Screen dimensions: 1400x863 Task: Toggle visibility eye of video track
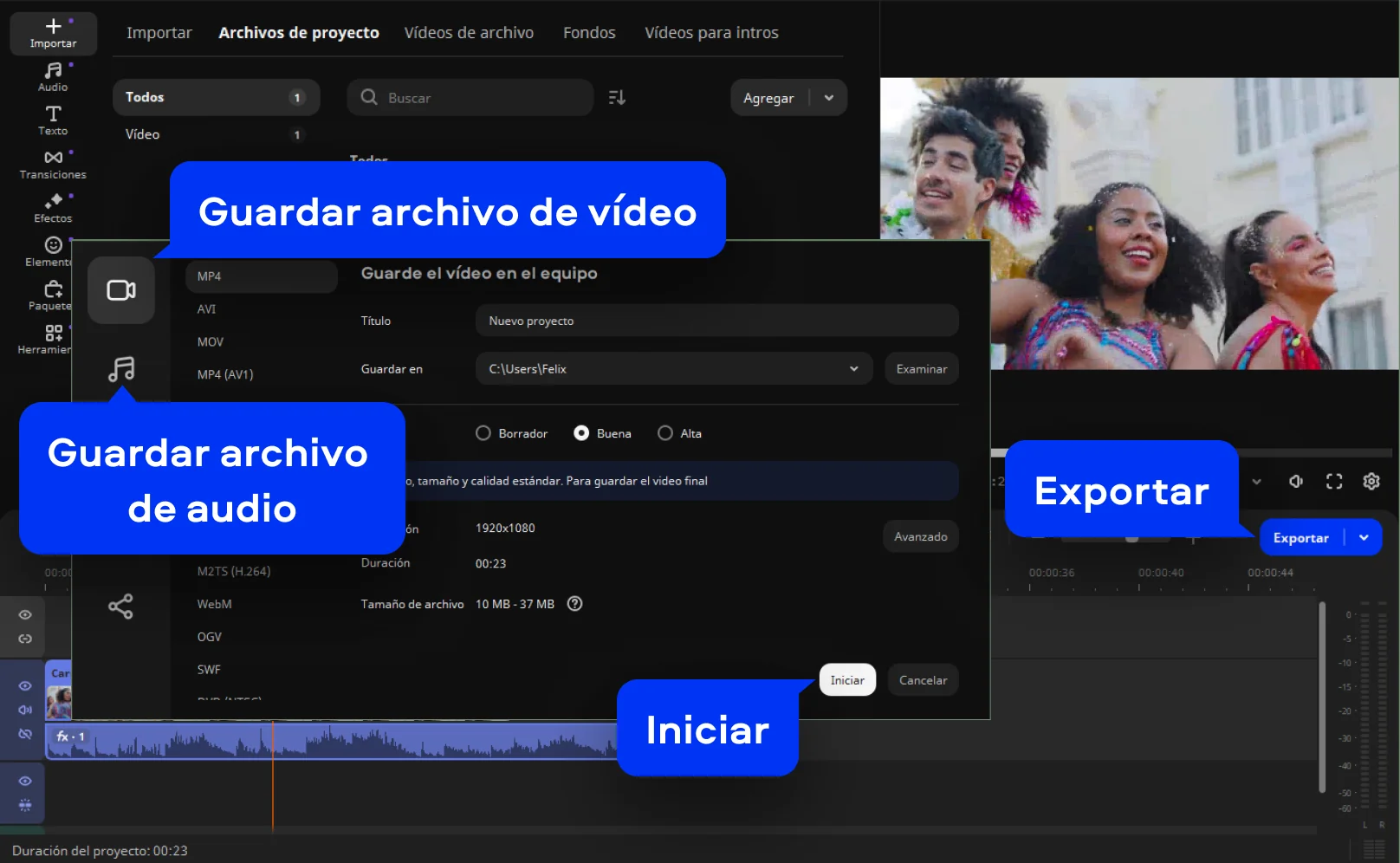click(x=25, y=685)
